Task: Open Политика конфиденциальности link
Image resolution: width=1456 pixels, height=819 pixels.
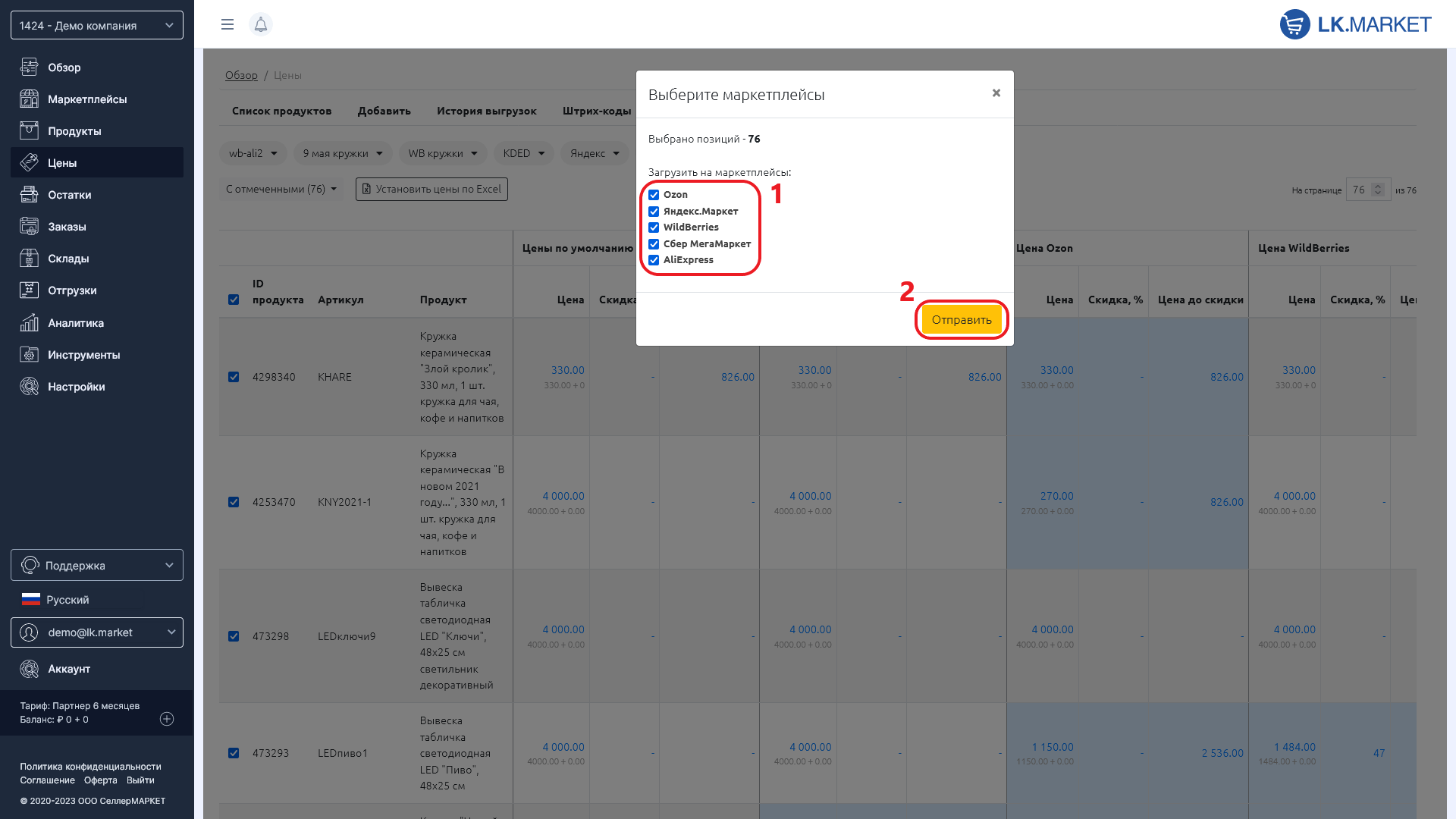Action: (90, 767)
